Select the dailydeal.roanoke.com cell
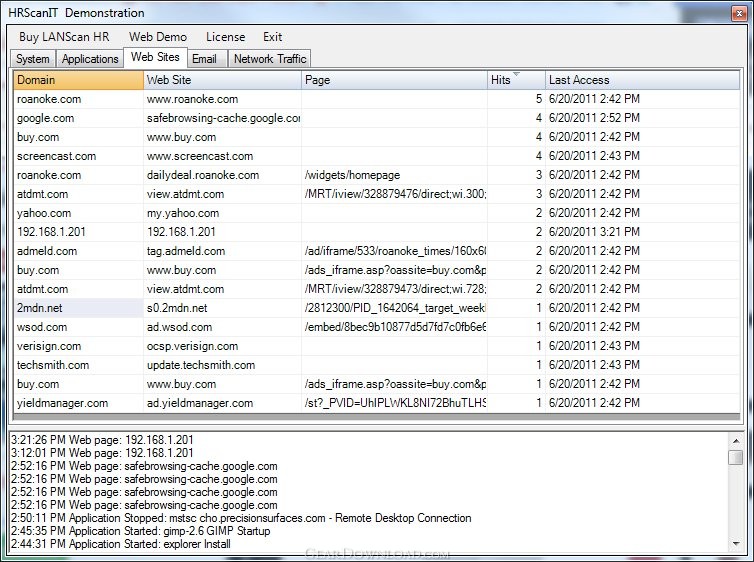Image resolution: width=754 pixels, height=562 pixels. (222, 175)
